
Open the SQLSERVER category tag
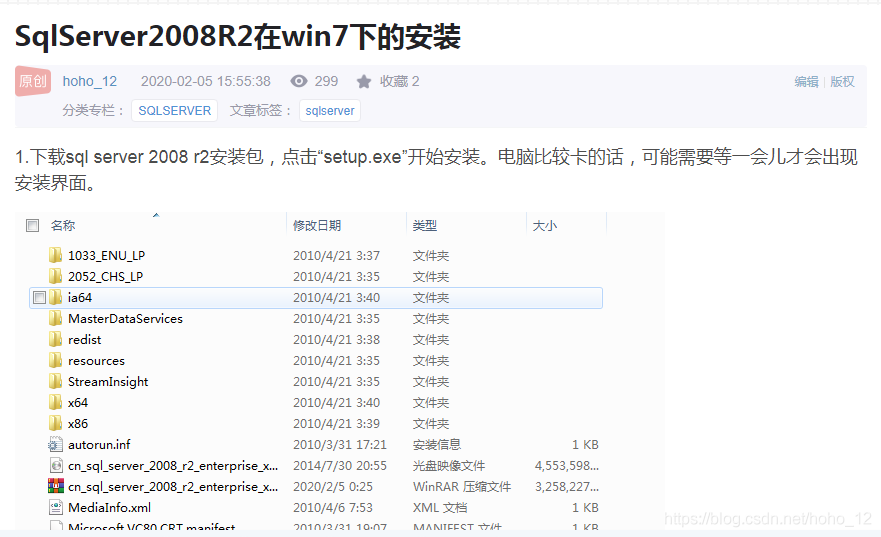pyautogui.click(x=175, y=111)
